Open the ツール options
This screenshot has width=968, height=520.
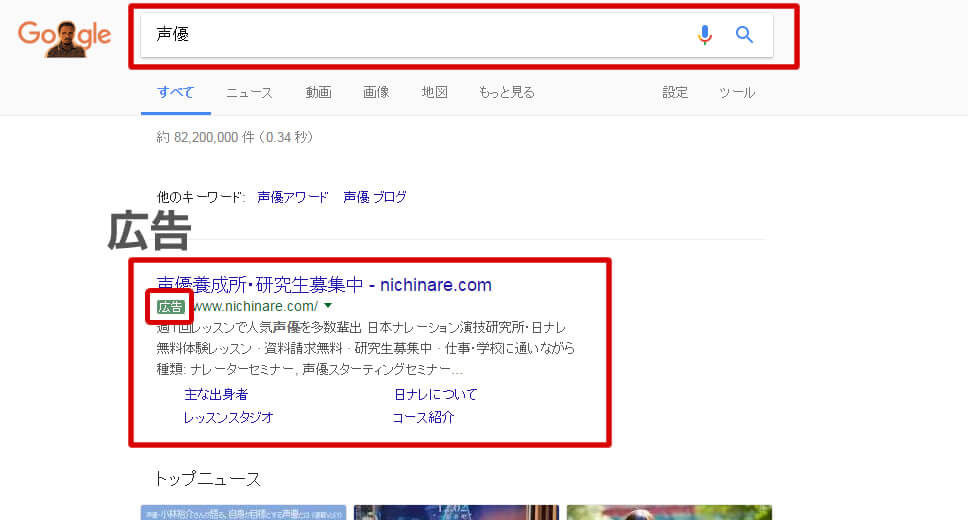pyautogui.click(x=736, y=93)
